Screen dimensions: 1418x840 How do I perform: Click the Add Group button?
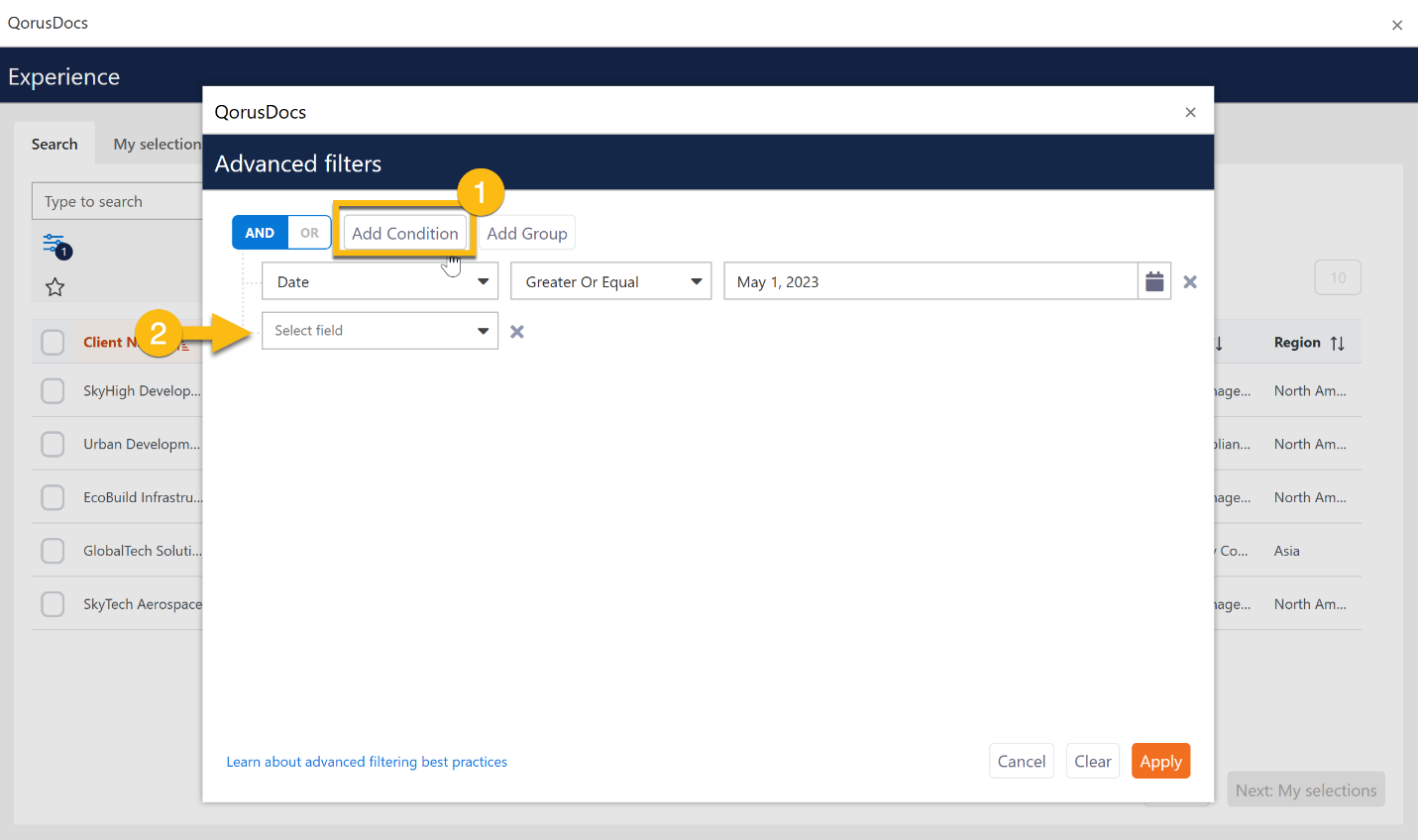point(527,233)
